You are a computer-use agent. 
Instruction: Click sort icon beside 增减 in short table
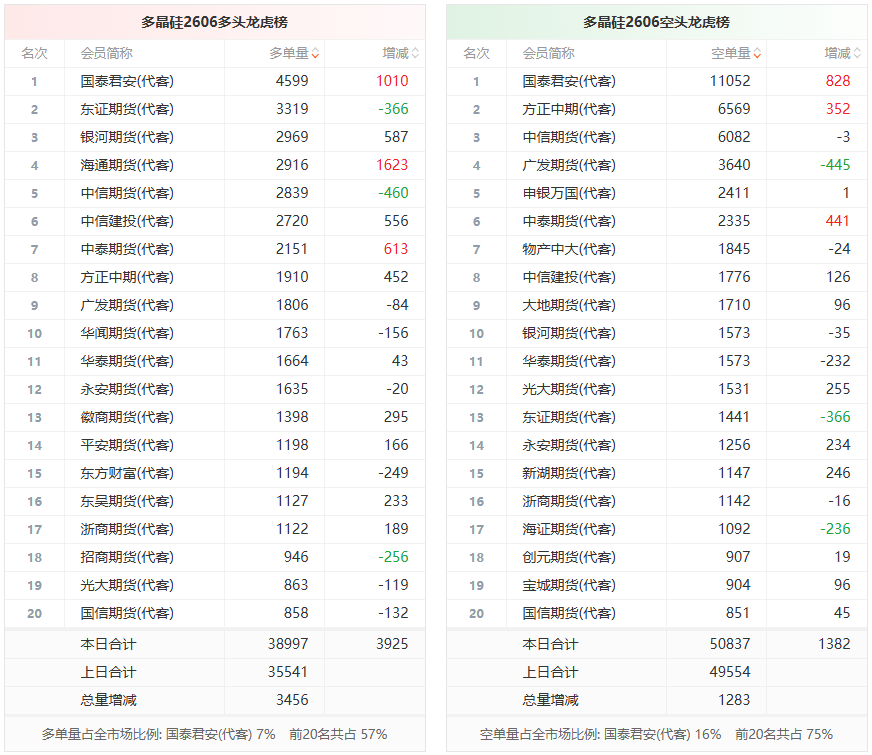point(858,54)
